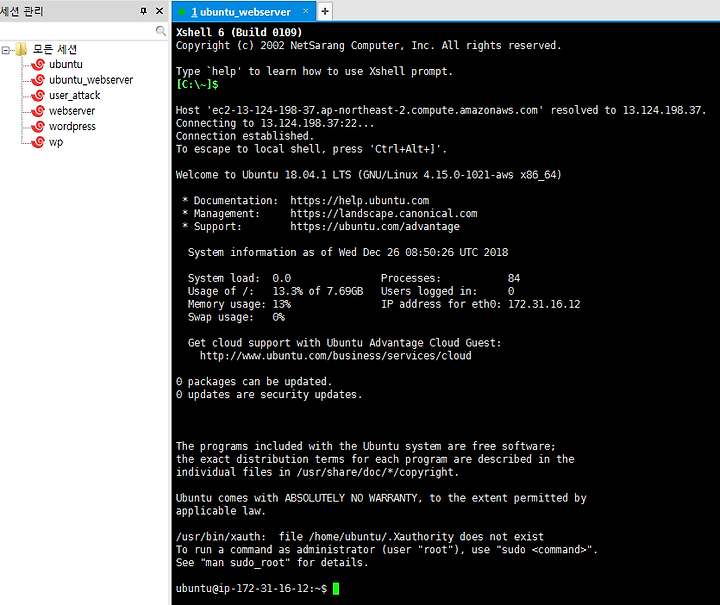Click the wordpress session icon
720x605 pixels.
[39, 126]
